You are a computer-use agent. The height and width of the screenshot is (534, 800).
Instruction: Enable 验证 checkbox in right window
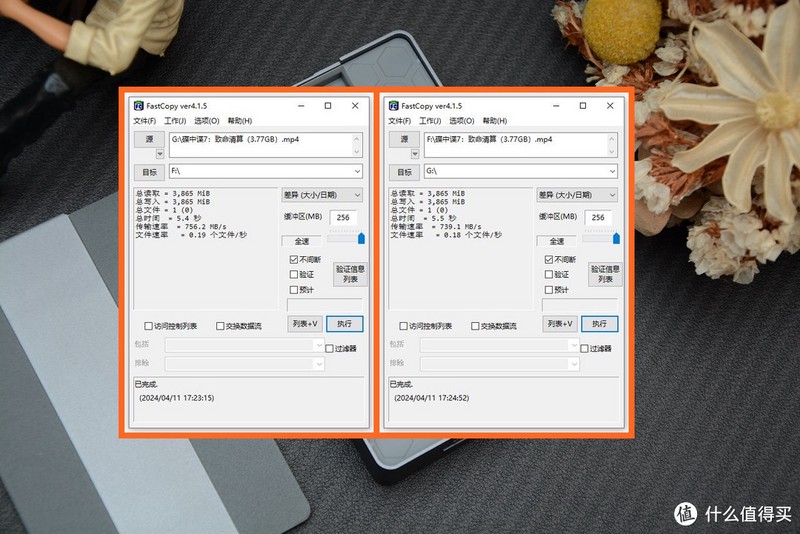pos(549,274)
